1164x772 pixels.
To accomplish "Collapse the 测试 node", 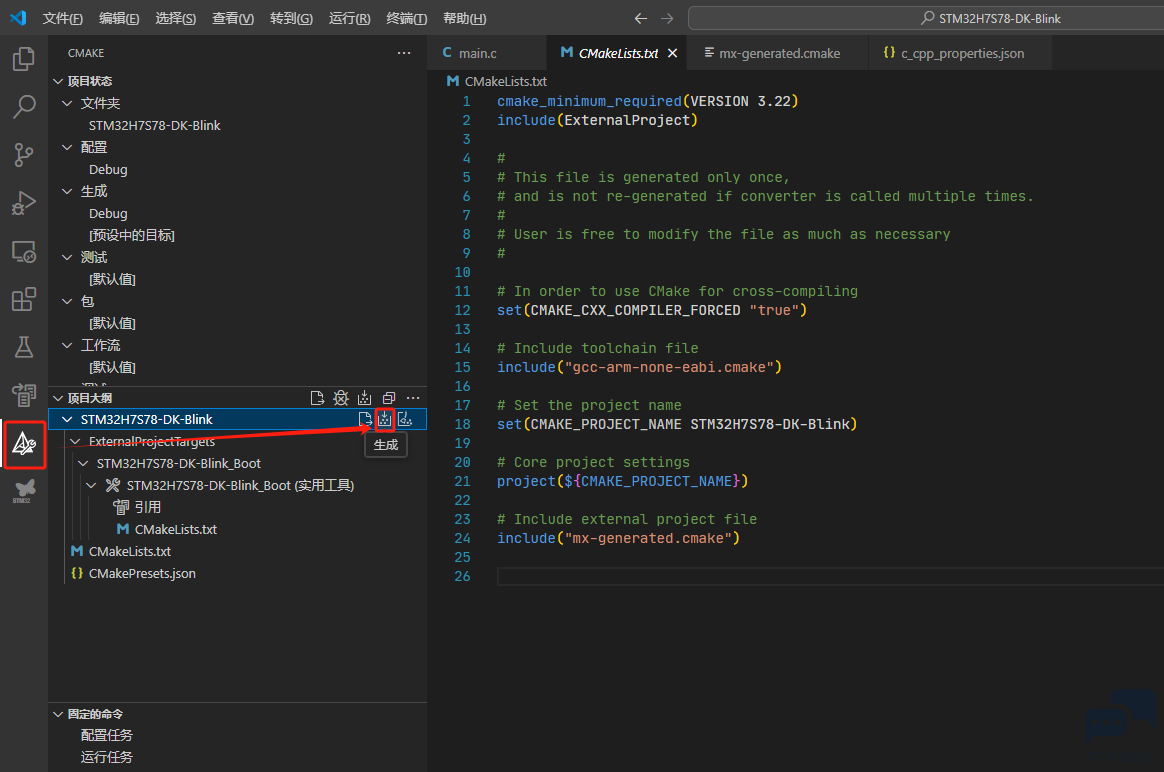I will click(67, 257).
